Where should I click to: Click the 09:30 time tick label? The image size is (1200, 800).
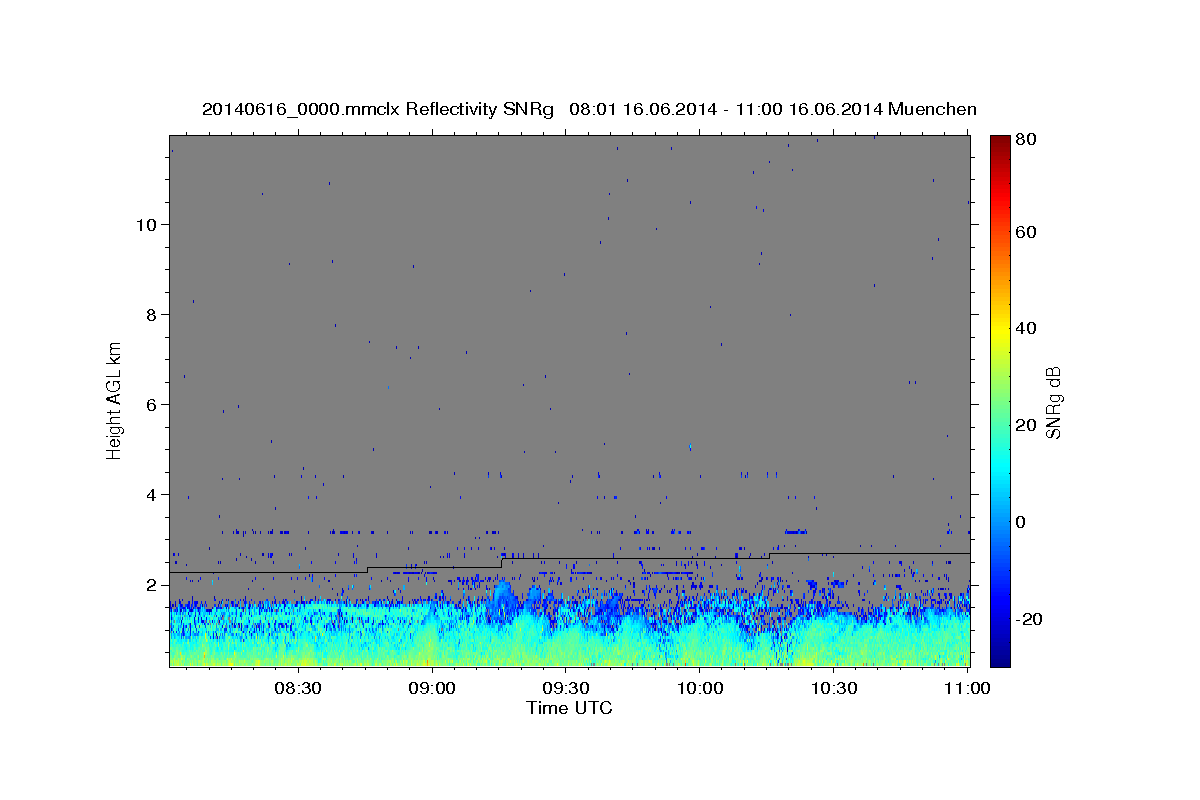566,688
